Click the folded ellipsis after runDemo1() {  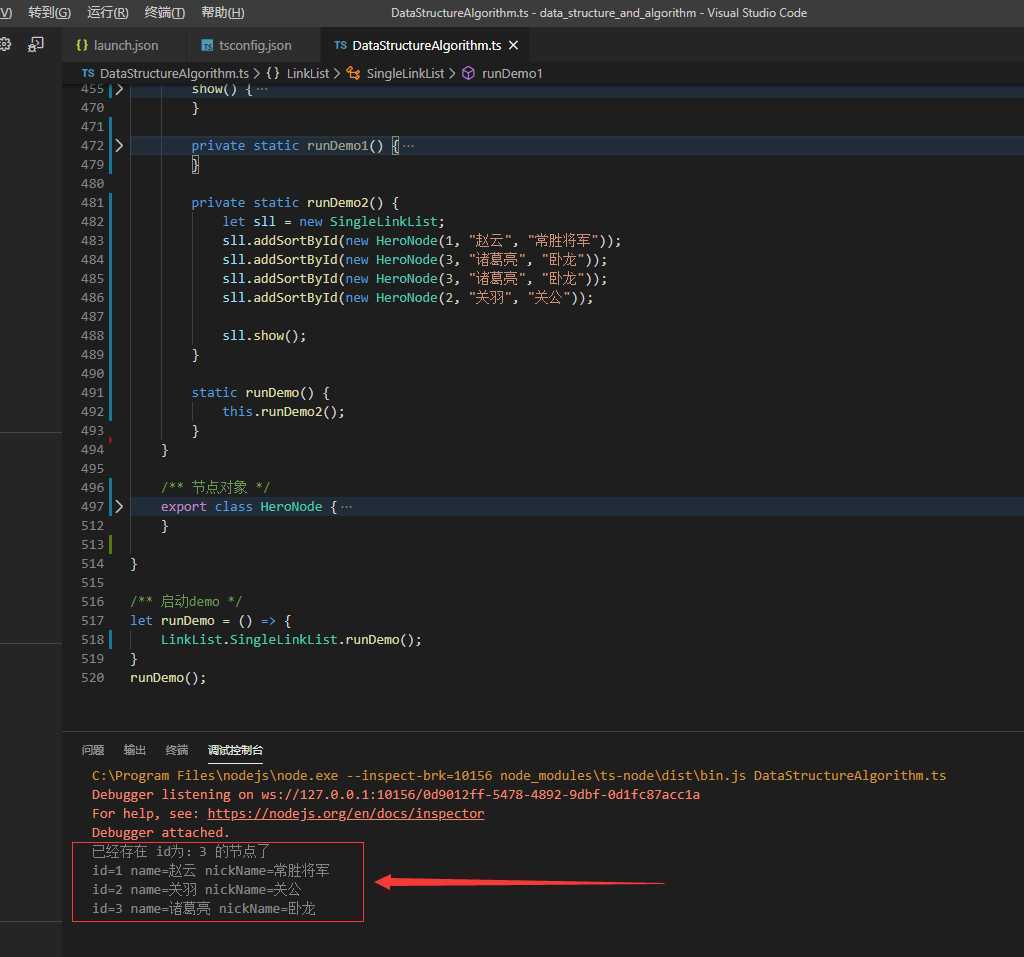pyautogui.click(x=409, y=146)
